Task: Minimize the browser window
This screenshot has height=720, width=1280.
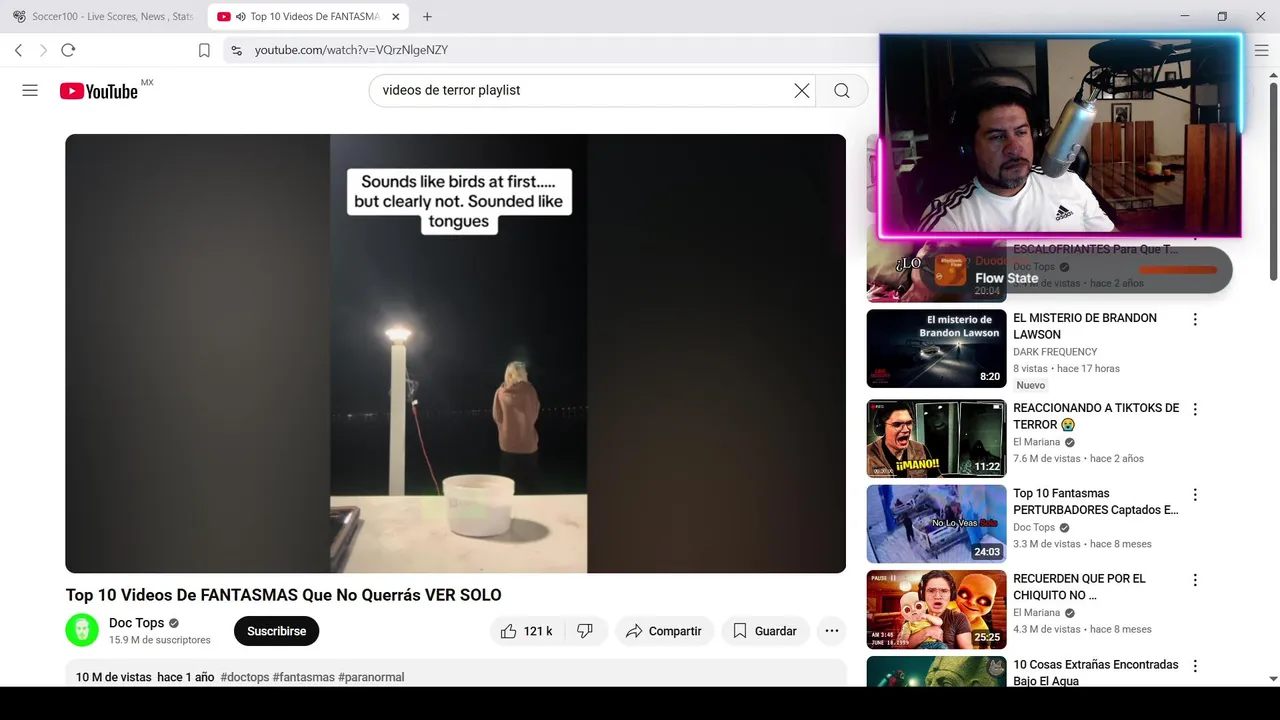Action: click(x=1185, y=16)
